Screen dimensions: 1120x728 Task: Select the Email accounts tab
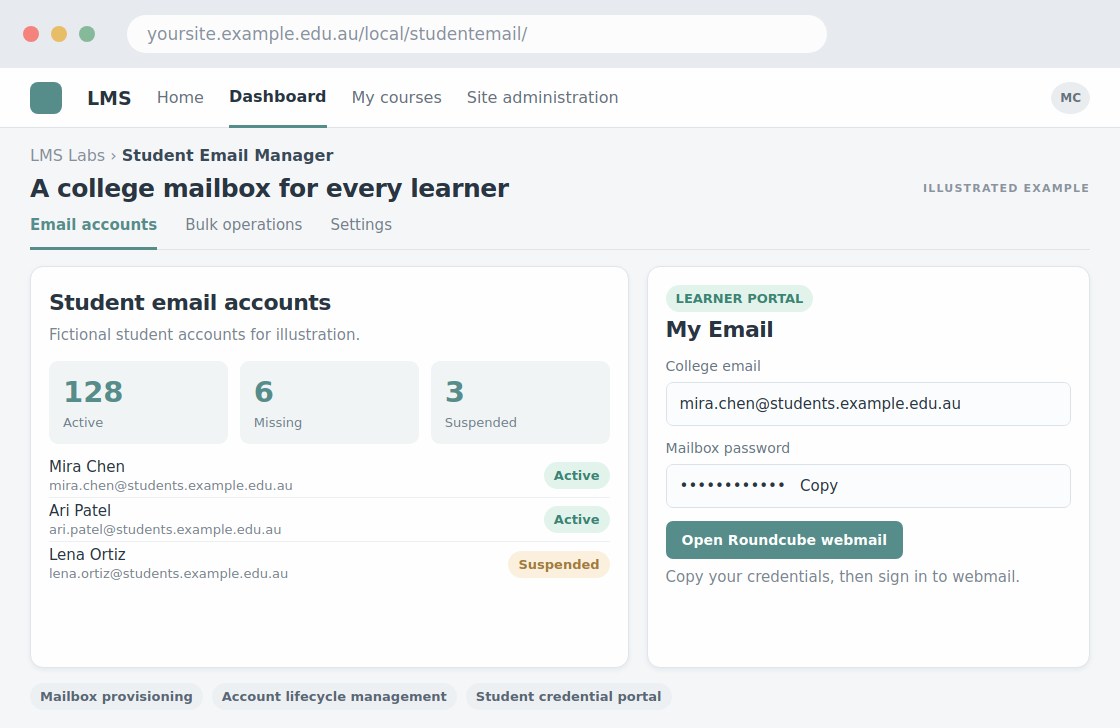click(x=94, y=224)
